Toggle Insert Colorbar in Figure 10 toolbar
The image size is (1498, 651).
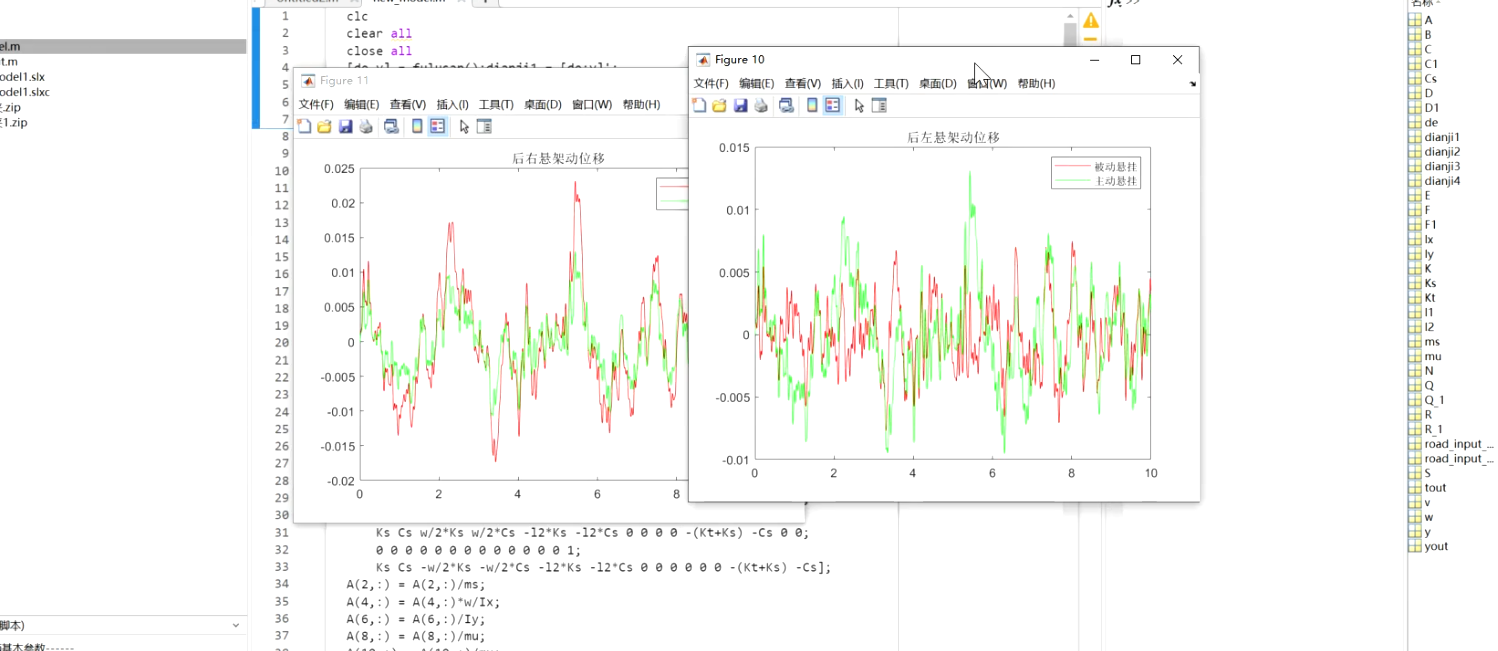pyautogui.click(x=812, y=105)
